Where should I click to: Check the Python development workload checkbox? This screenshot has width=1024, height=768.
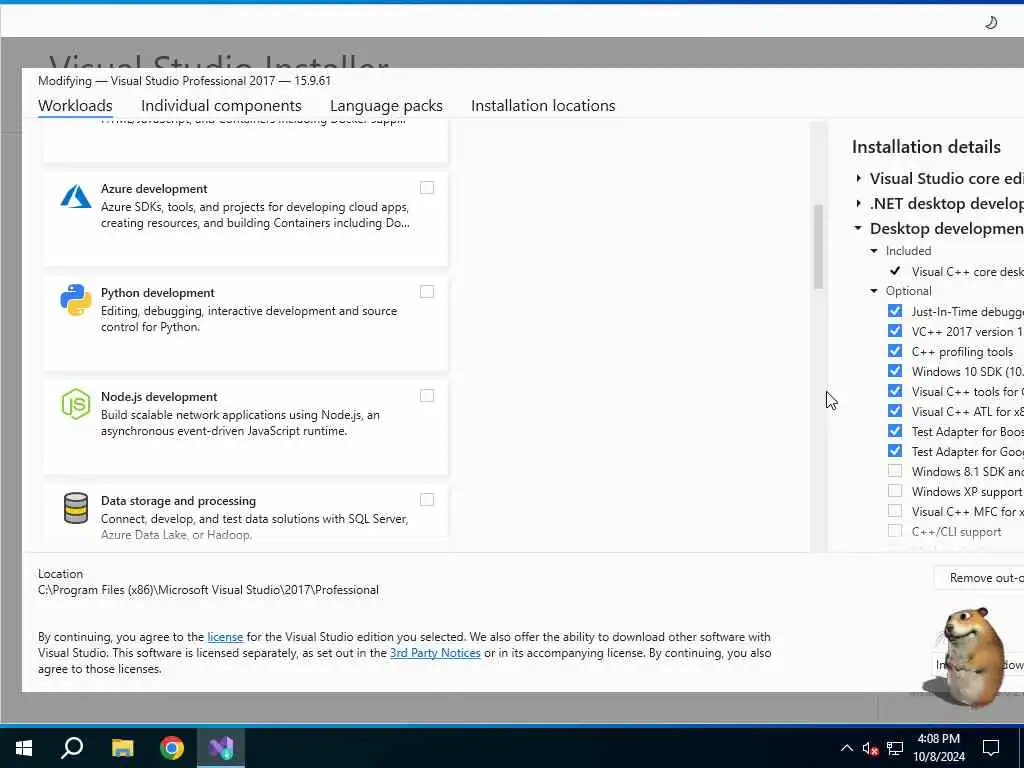(427, 292)
